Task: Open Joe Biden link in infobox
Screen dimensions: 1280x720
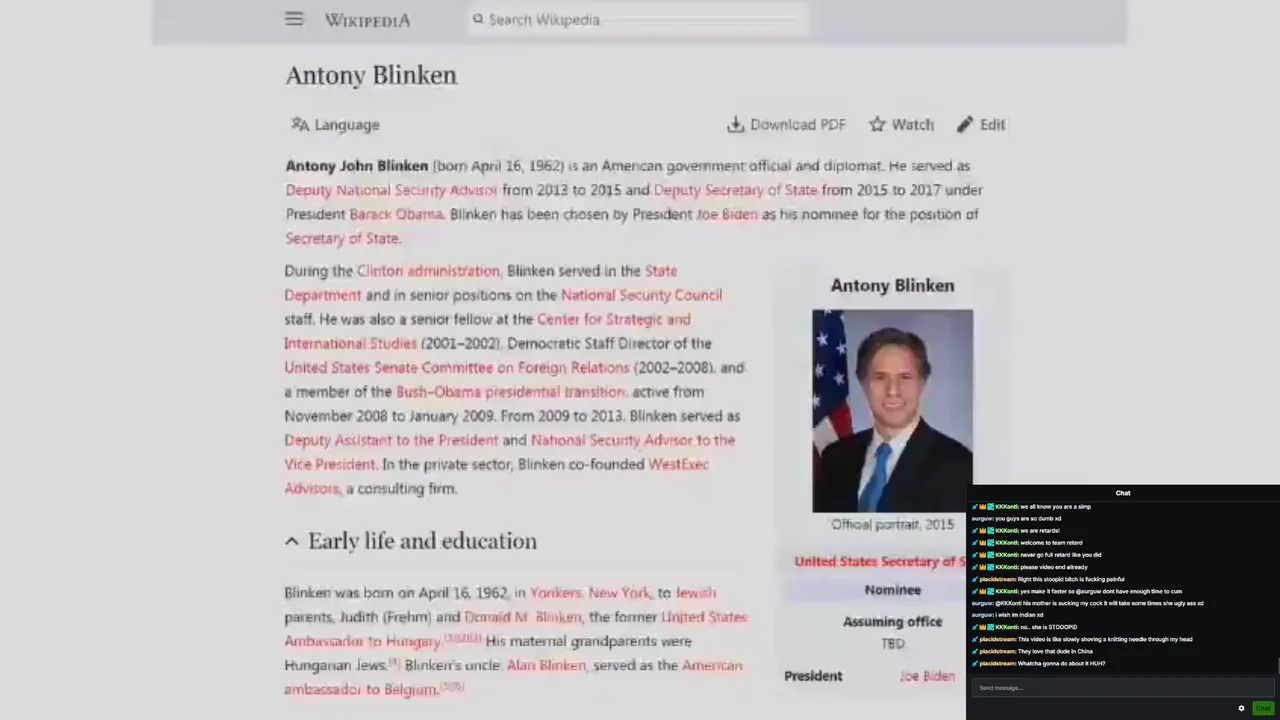Action: [x=927, y=676]
